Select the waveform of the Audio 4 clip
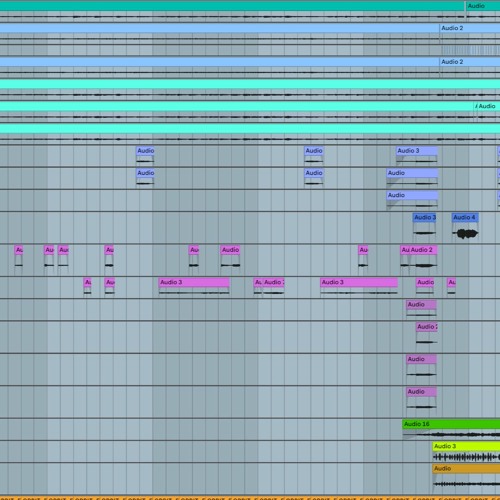500x500 pixels. click(465, 233)
